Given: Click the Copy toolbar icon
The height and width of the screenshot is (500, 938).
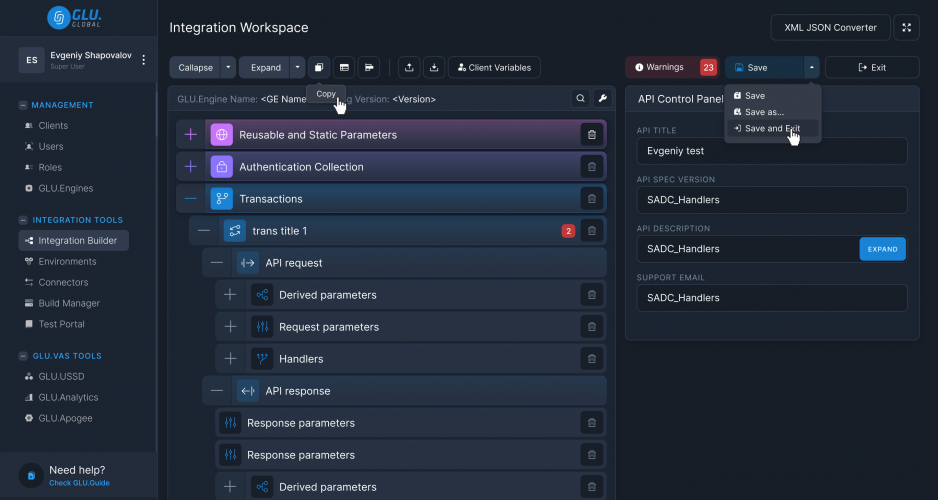Looking at the screenshot, I should (319, 68).
